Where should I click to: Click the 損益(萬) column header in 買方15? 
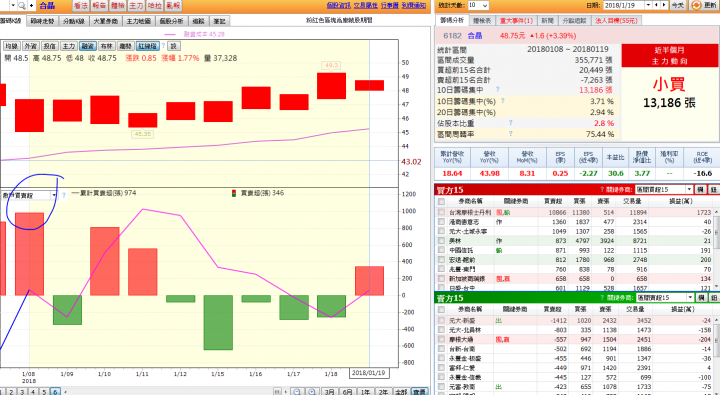(x=681, y=201)
